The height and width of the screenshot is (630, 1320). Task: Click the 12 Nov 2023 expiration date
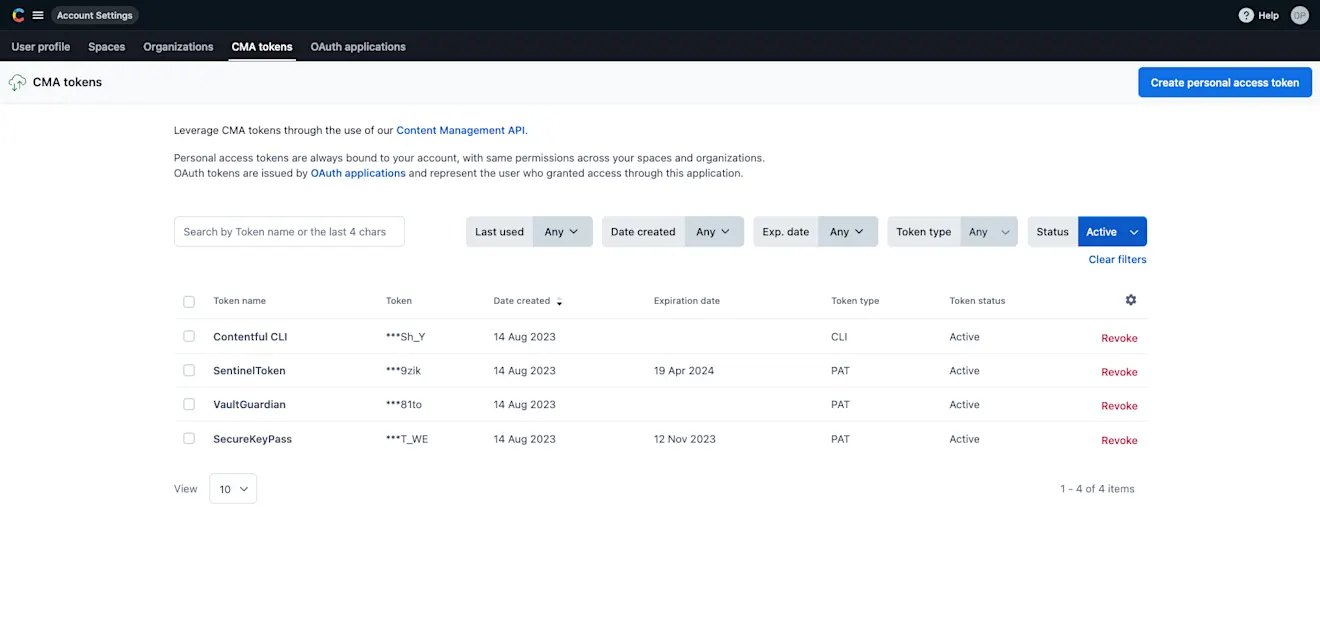685,439
